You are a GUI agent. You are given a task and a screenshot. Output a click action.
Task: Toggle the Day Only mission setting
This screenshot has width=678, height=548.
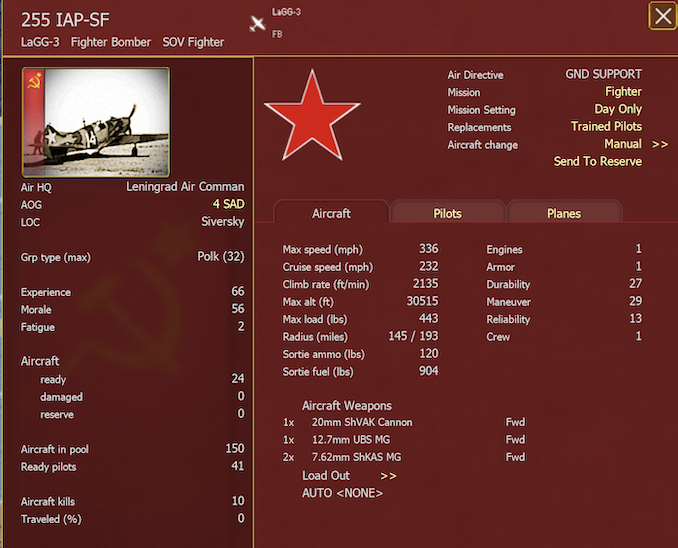[618, 109]
